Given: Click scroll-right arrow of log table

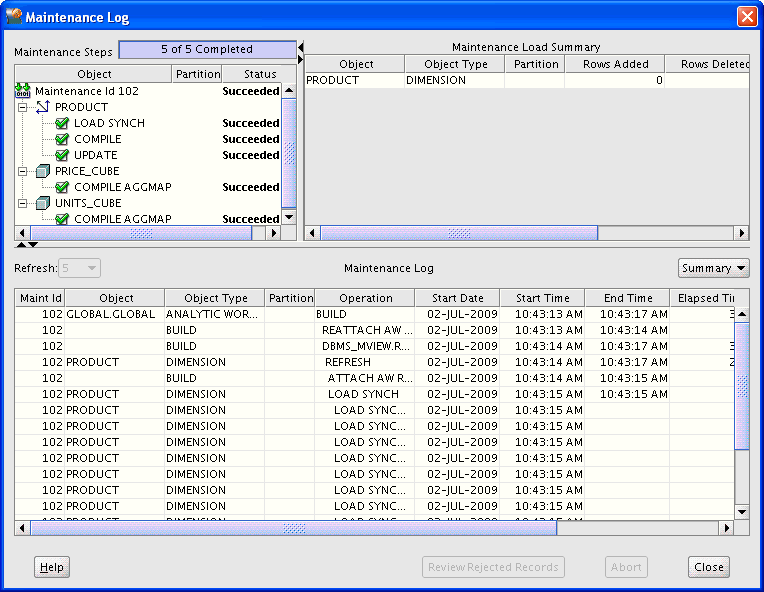Looking at the screenshot, I should point(726,528).
